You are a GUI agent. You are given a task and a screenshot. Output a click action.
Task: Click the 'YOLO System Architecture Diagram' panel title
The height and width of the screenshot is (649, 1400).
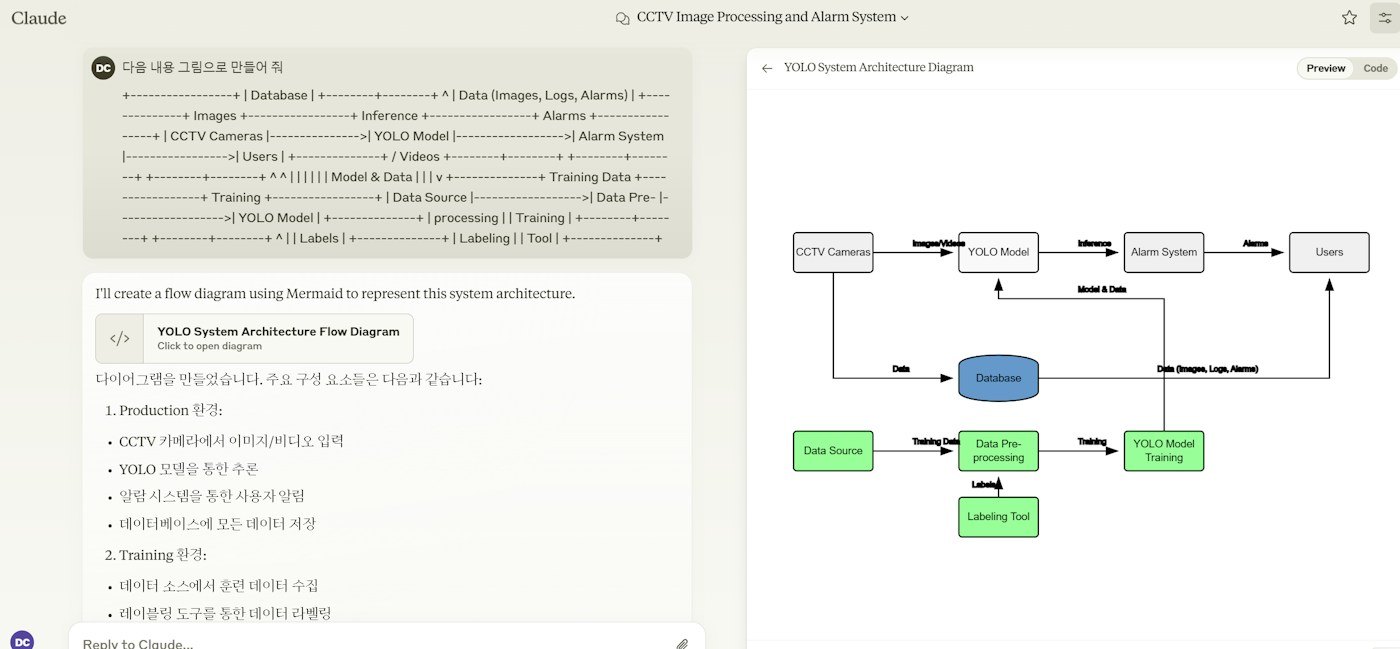click(879, 68)
